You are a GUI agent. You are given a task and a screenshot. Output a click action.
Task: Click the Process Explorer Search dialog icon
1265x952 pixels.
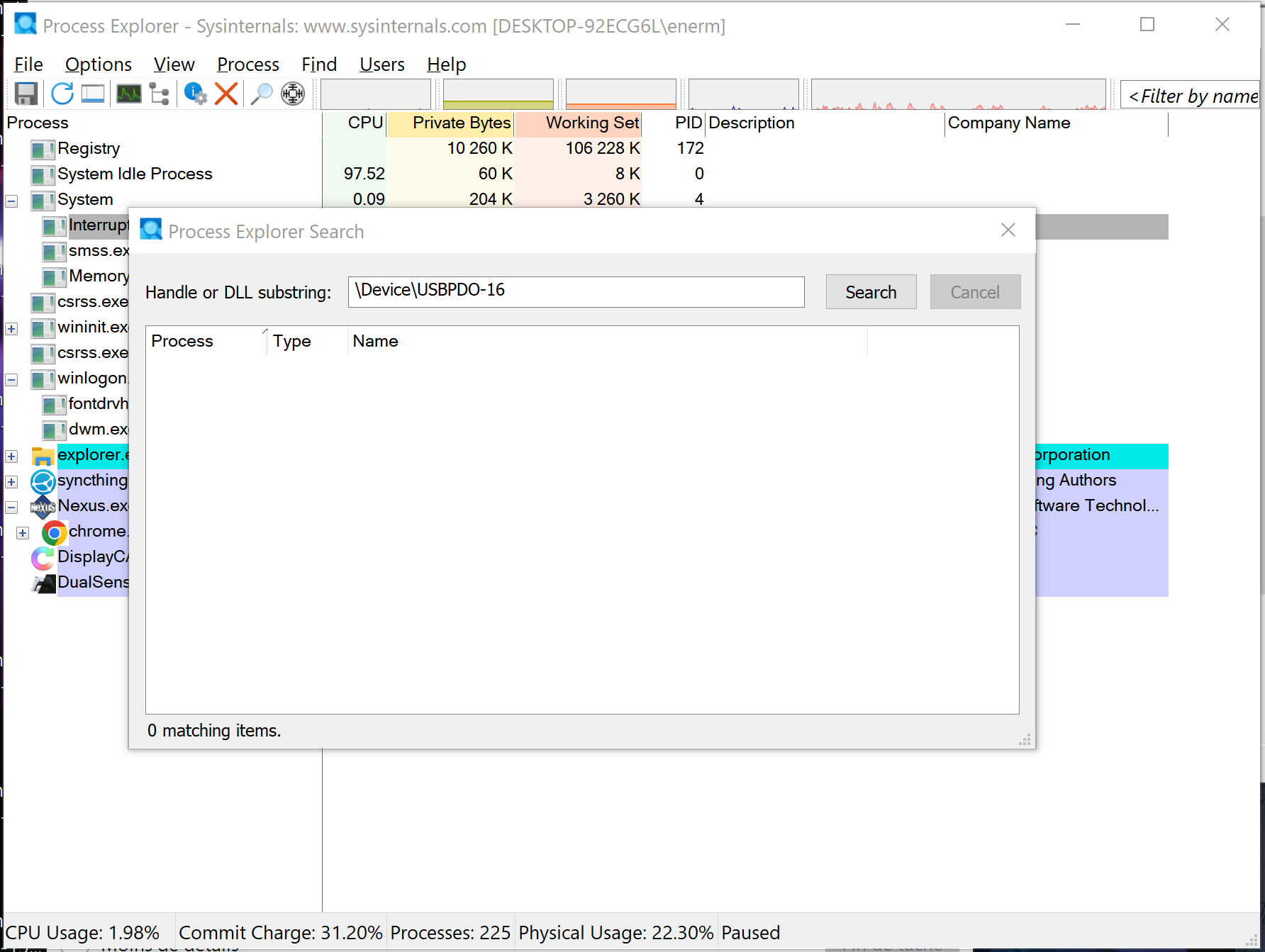click(151, 230)
